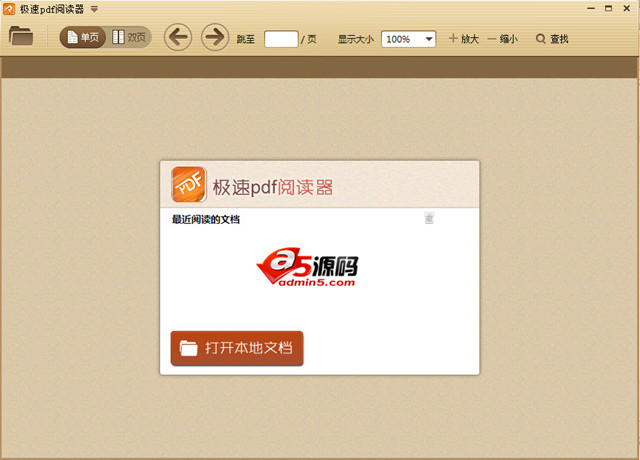This screenshot has width=640, height=460.
Task: Click the orange PDF logo icon
Action: tap(189, 184)
